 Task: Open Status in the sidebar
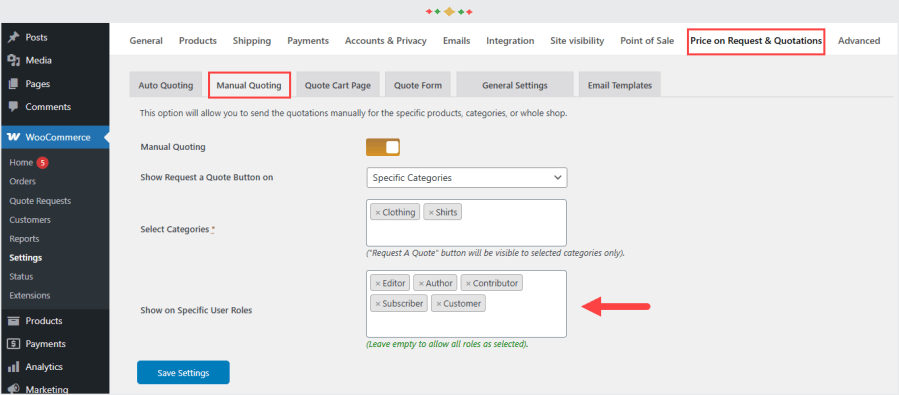point(21,276)
